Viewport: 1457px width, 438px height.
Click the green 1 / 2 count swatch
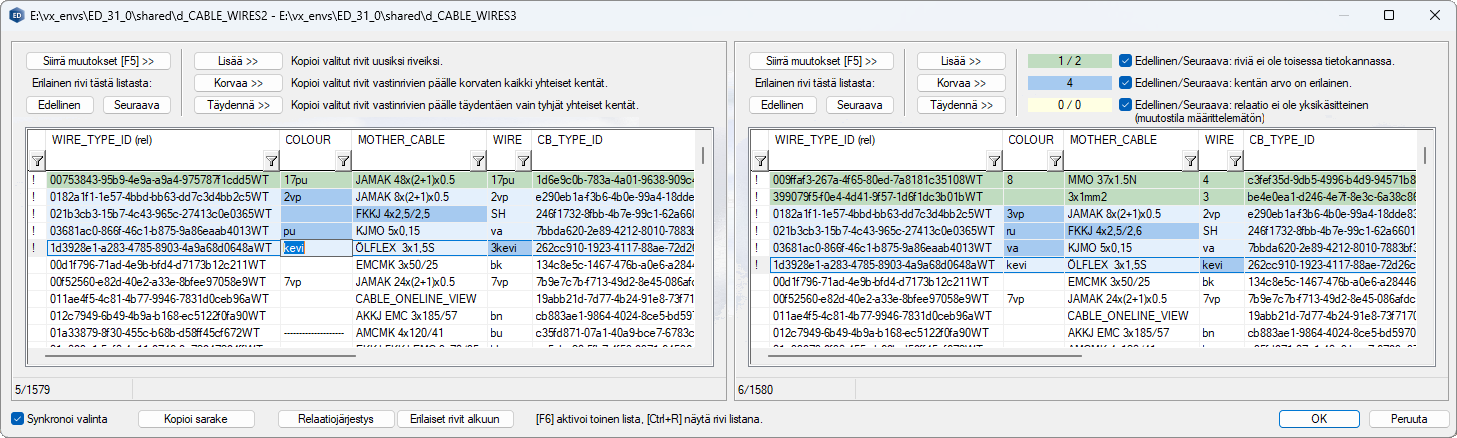click(1069, 61)
